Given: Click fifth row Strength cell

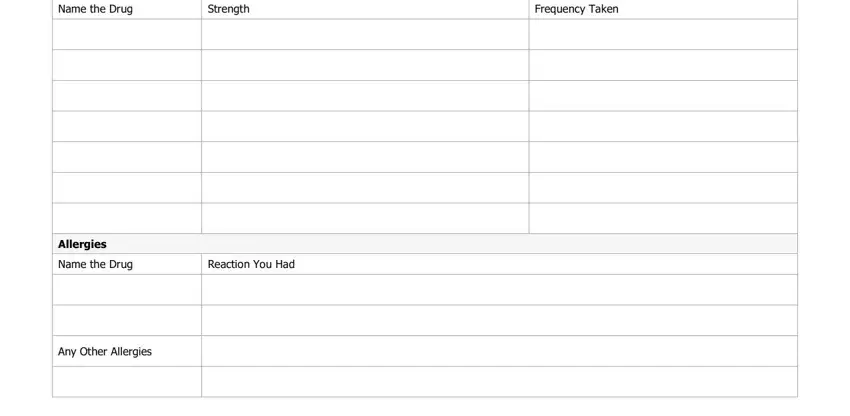Looking at the screenshot, I should 365,157.
